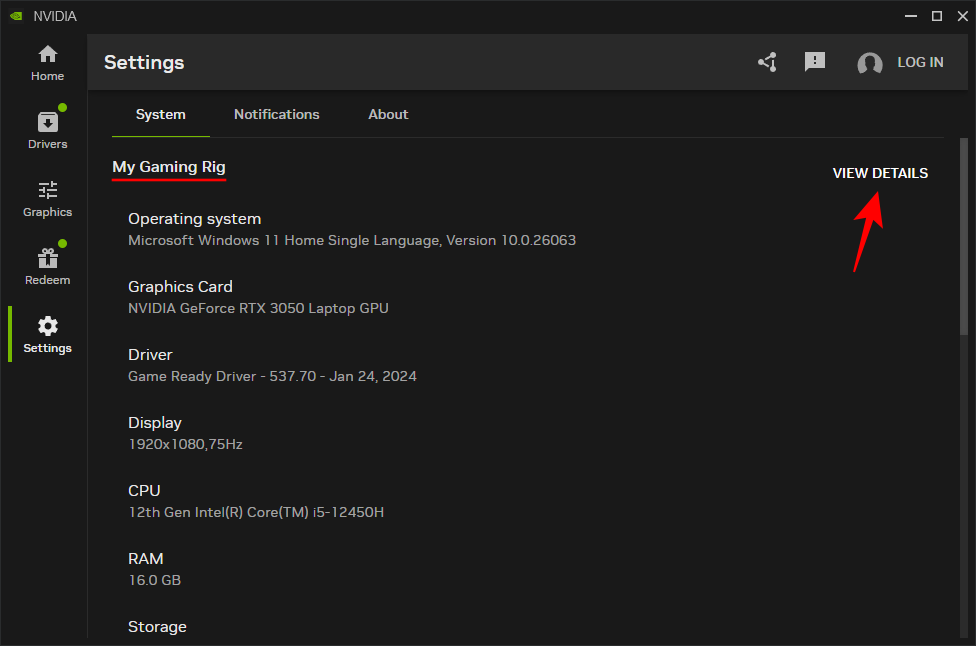Screen dimensions: 976x646
Task: Open the Graphics settings section
Action: 47,199
